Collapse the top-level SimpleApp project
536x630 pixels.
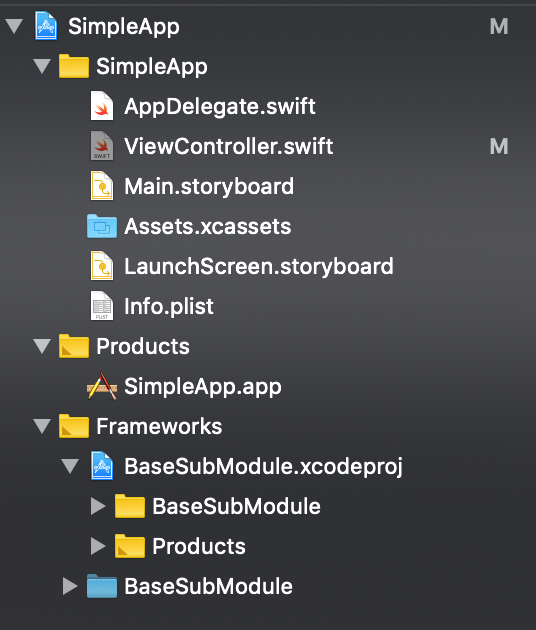click(x=14, y=27)
